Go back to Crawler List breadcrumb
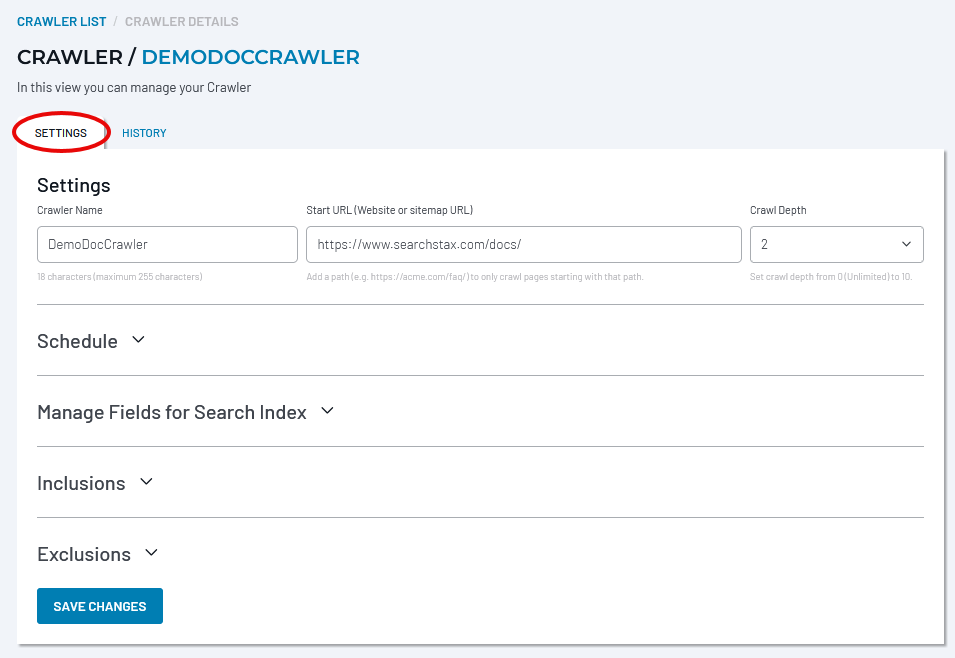955x658 pixels. click(62, 22)
